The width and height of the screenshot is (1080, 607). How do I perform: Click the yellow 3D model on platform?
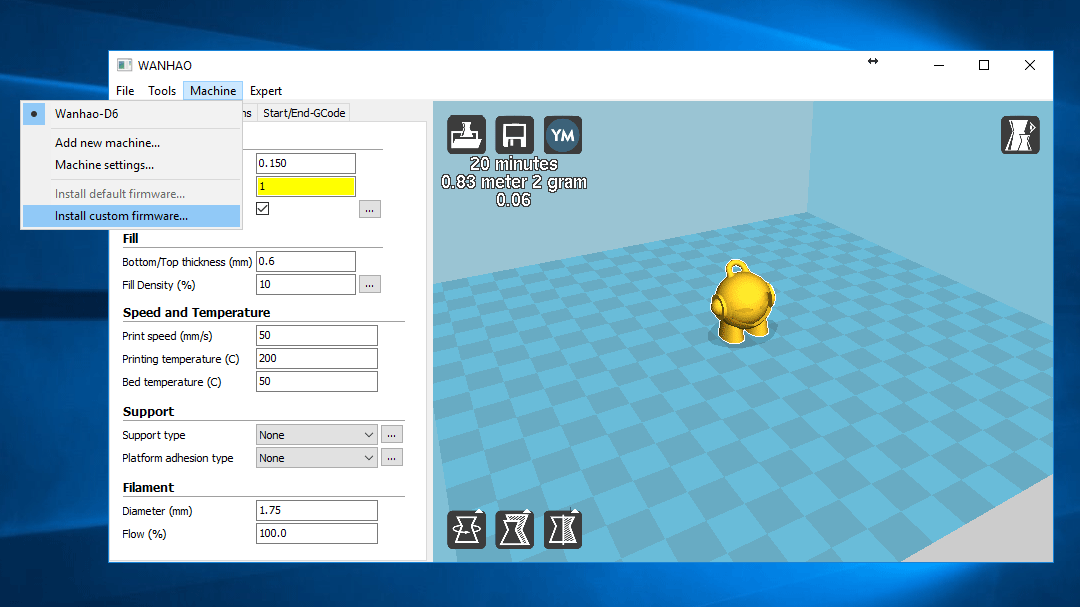(x=739, y=306)
